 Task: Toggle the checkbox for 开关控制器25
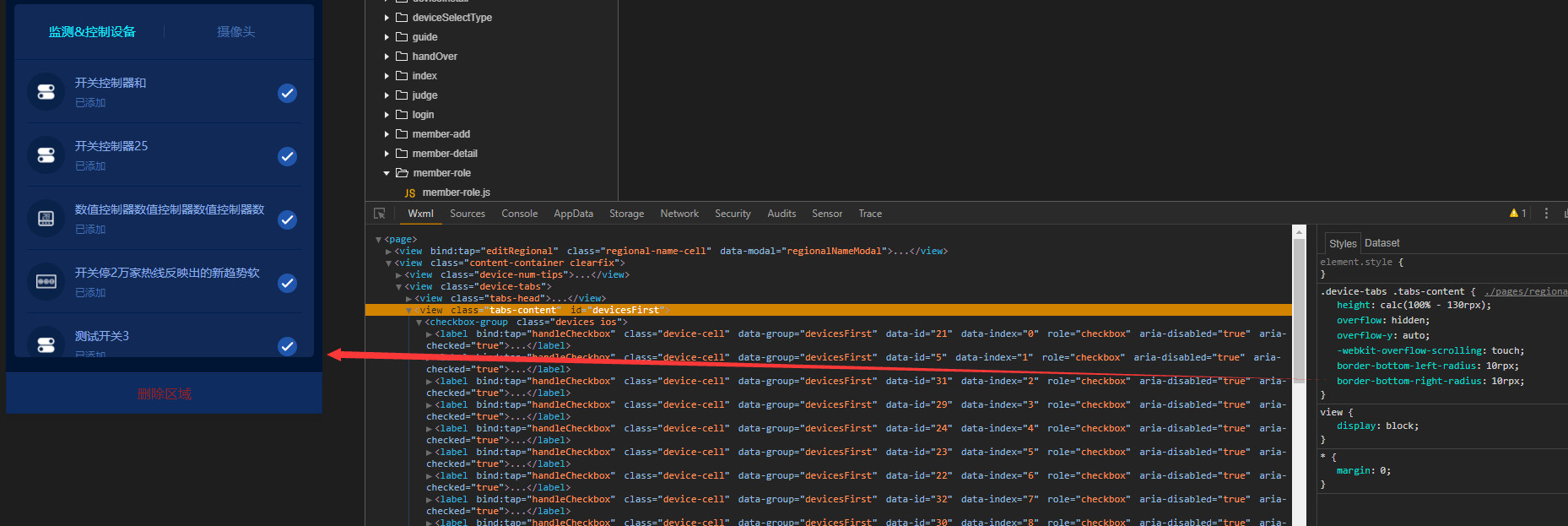click(287, 156)
